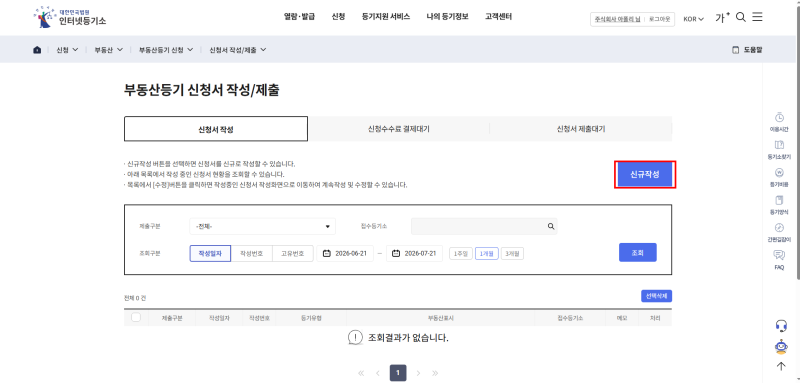800x383 pixels.
Task: Expand the 부동산 breadcrumb dropdown
Action: (x=109, y=50)
